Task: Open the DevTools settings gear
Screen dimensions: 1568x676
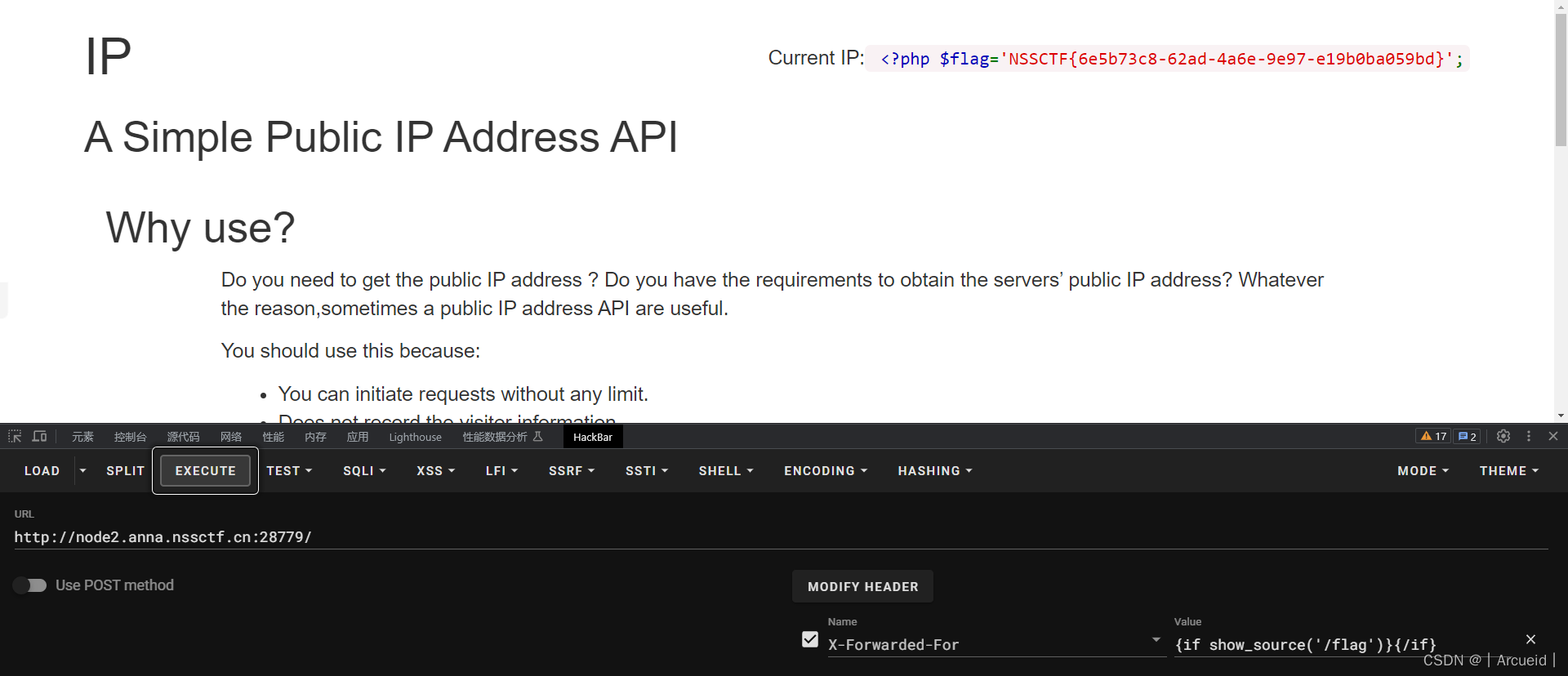Action: [x=1503, y=437]
